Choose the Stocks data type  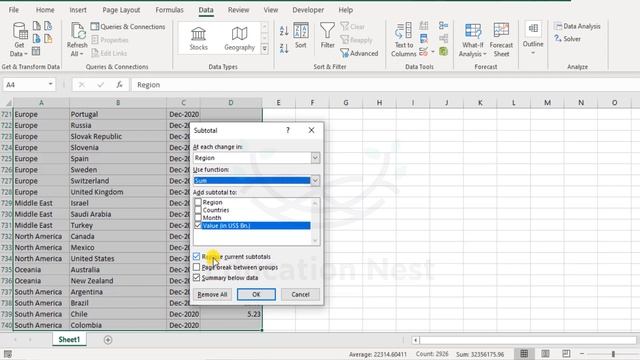tap(198, 38)
